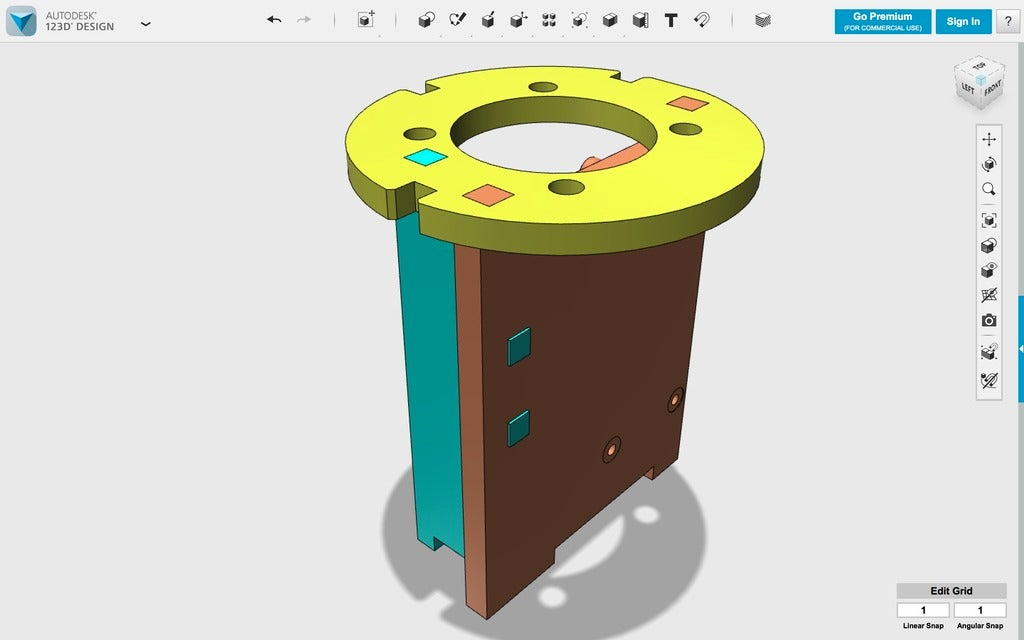The height and width of the screenshot is (640, 1024).
Task: Toggle grid visibility in the navigation bar
Action: tap(989, 295)
